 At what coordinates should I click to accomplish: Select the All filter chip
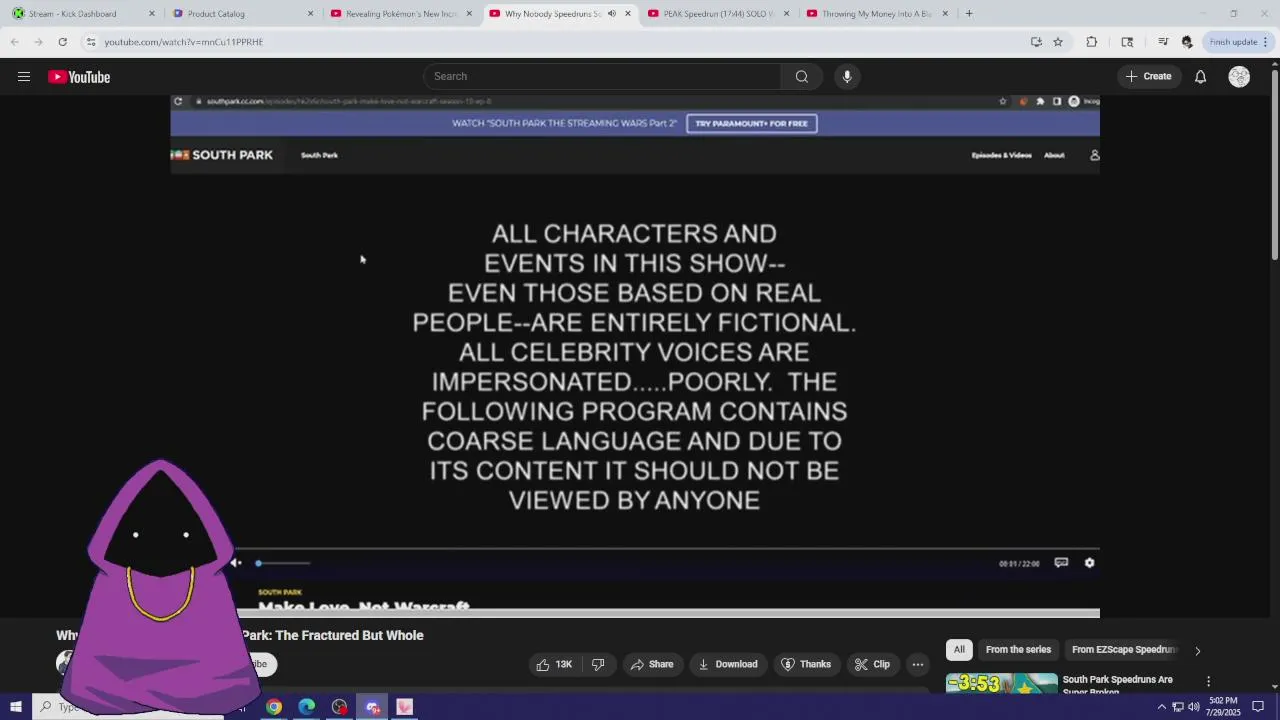click(959, 650)
